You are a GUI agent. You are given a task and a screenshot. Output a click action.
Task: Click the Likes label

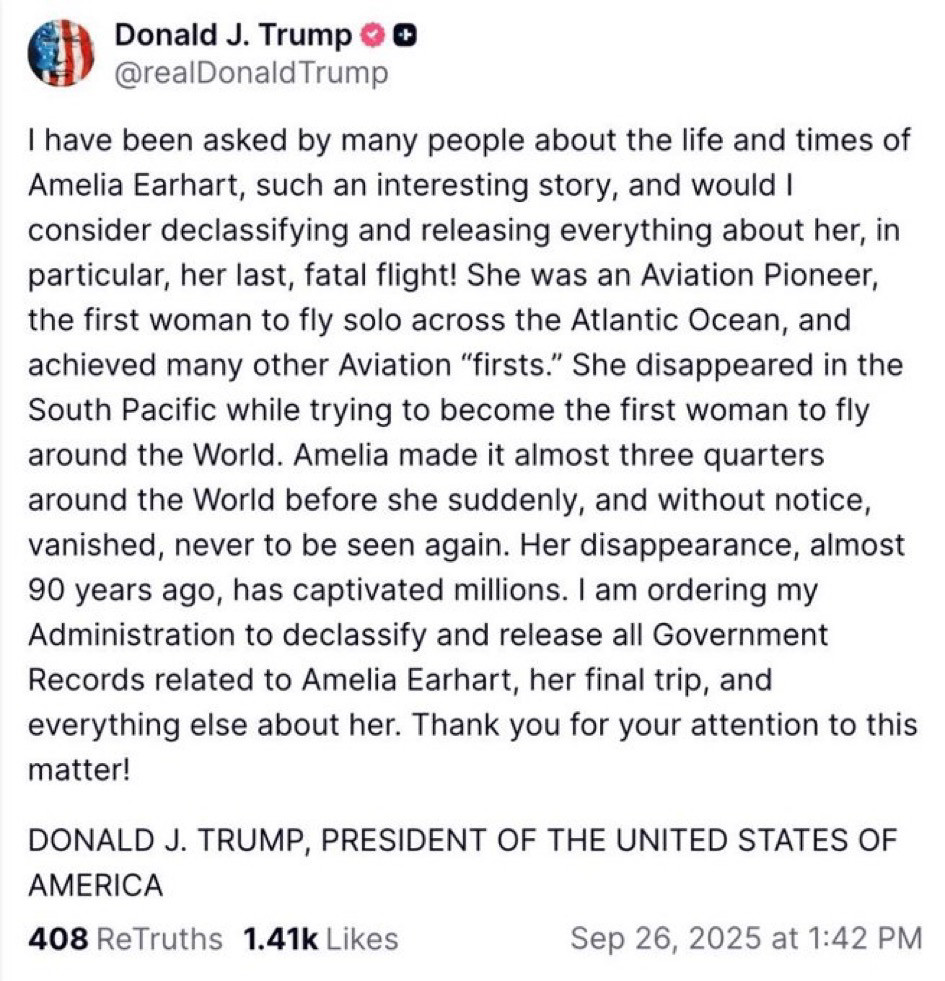click(x=362, y=939)
